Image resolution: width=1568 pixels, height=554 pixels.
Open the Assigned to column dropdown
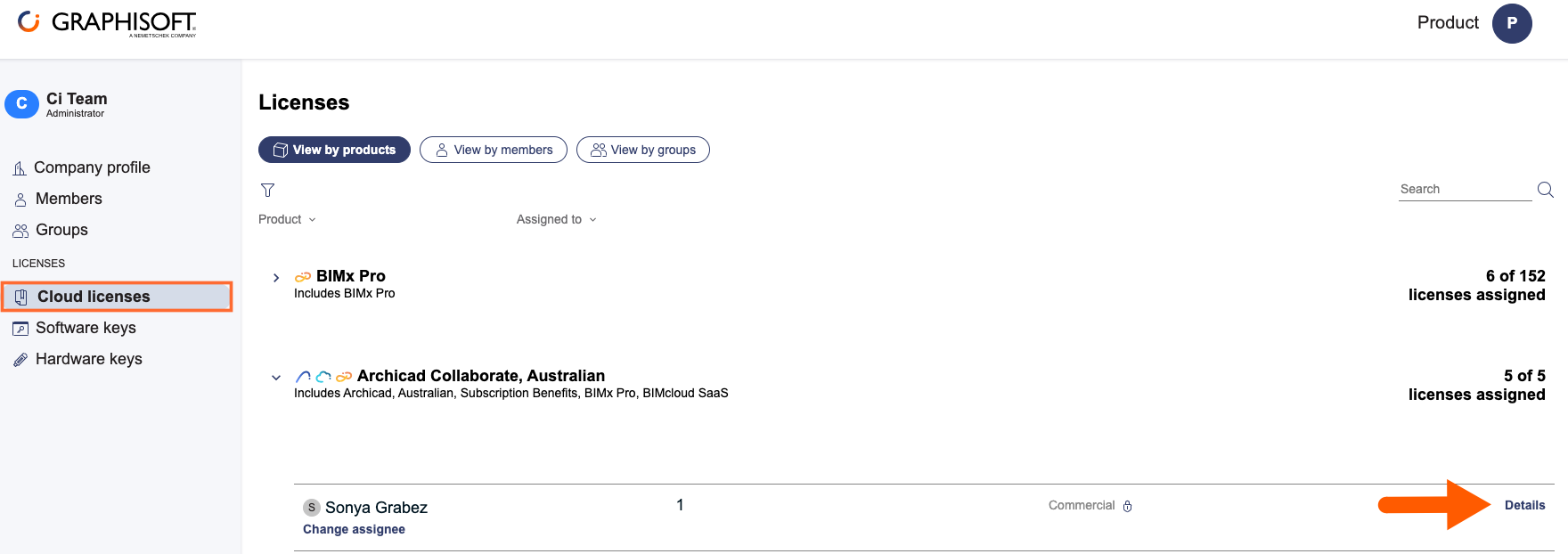(556, 219)
